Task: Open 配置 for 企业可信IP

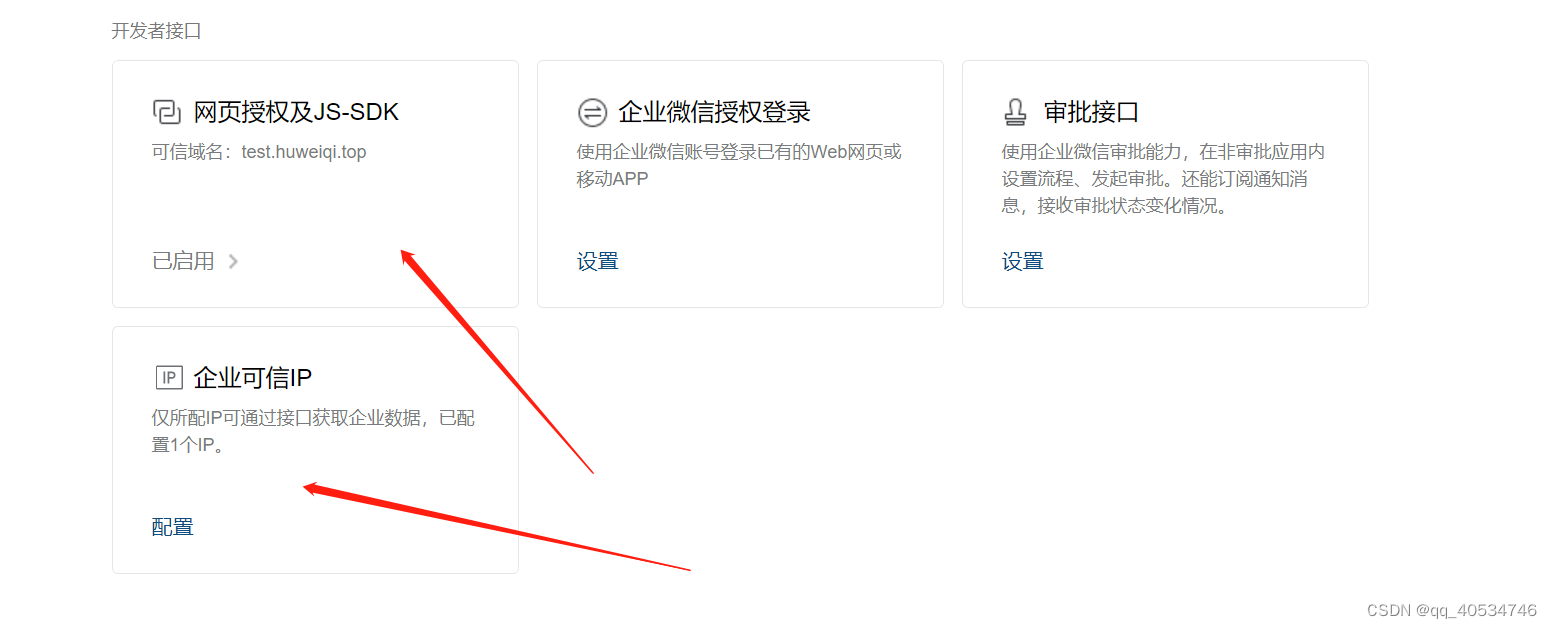Action: (173, 527)
